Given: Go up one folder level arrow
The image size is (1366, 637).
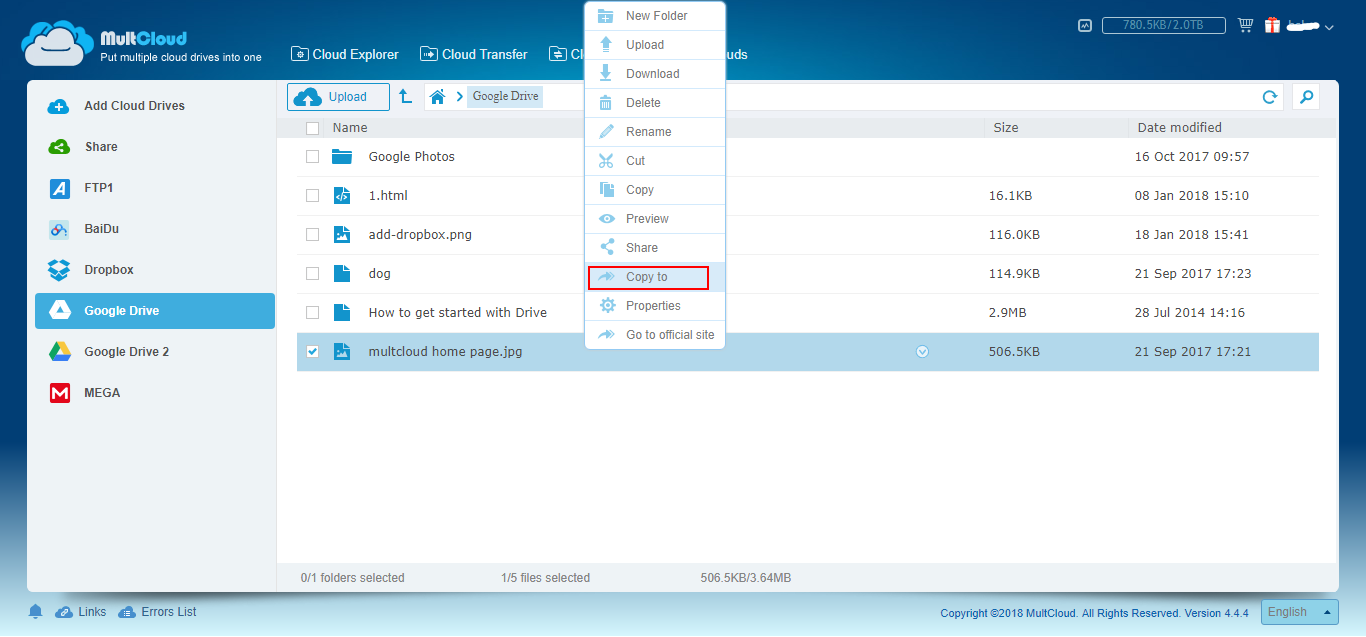Looking at the screenshot, I should 405,96.
